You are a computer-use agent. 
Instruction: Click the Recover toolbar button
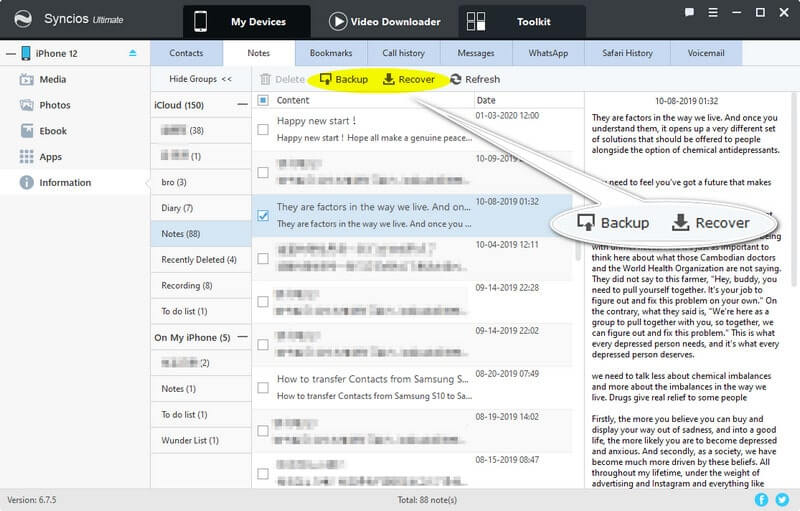(x=409, y=80)
